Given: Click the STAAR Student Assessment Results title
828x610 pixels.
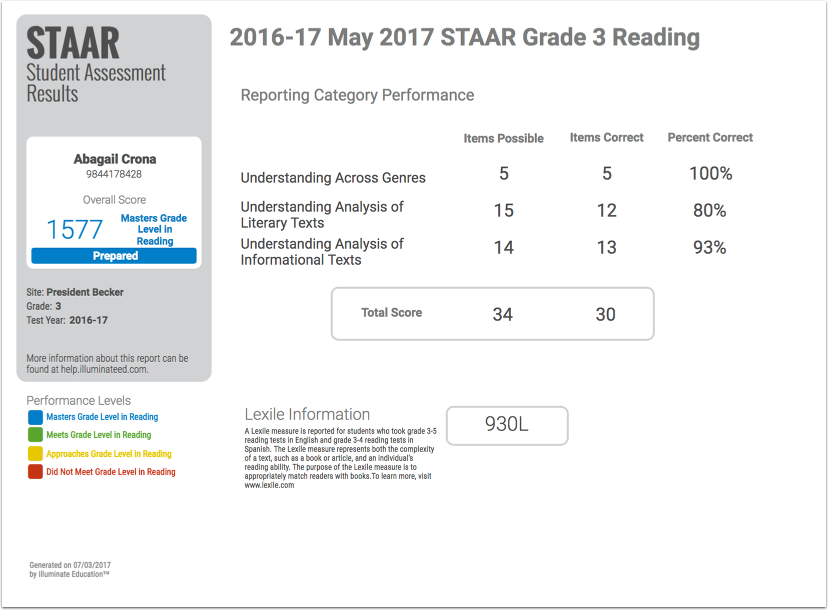Looking at the screenshot, I should point(96,65).
